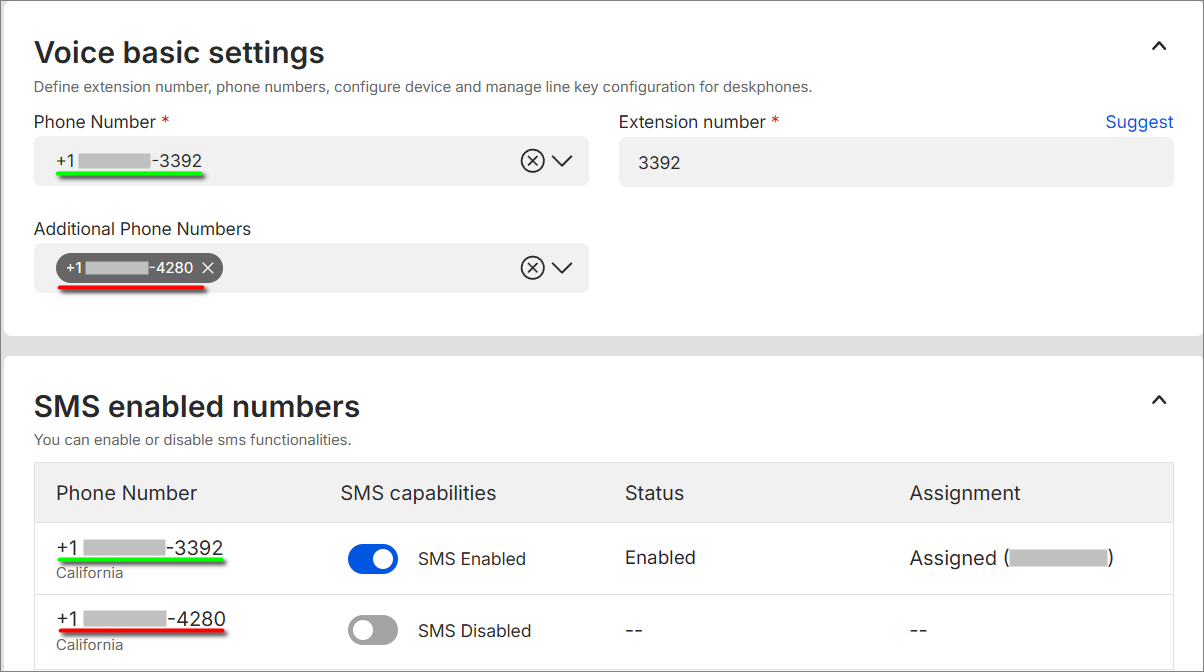Viewport: 1204px width, 672px height.
Task: Select the SMS capabilities column header
Action: coord(418,493)
